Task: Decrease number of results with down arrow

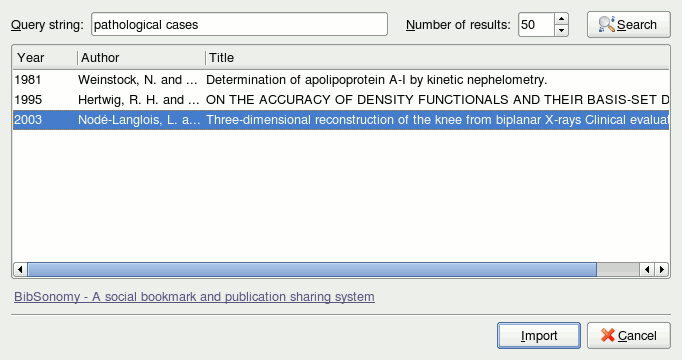Action: tap(562, 30)
